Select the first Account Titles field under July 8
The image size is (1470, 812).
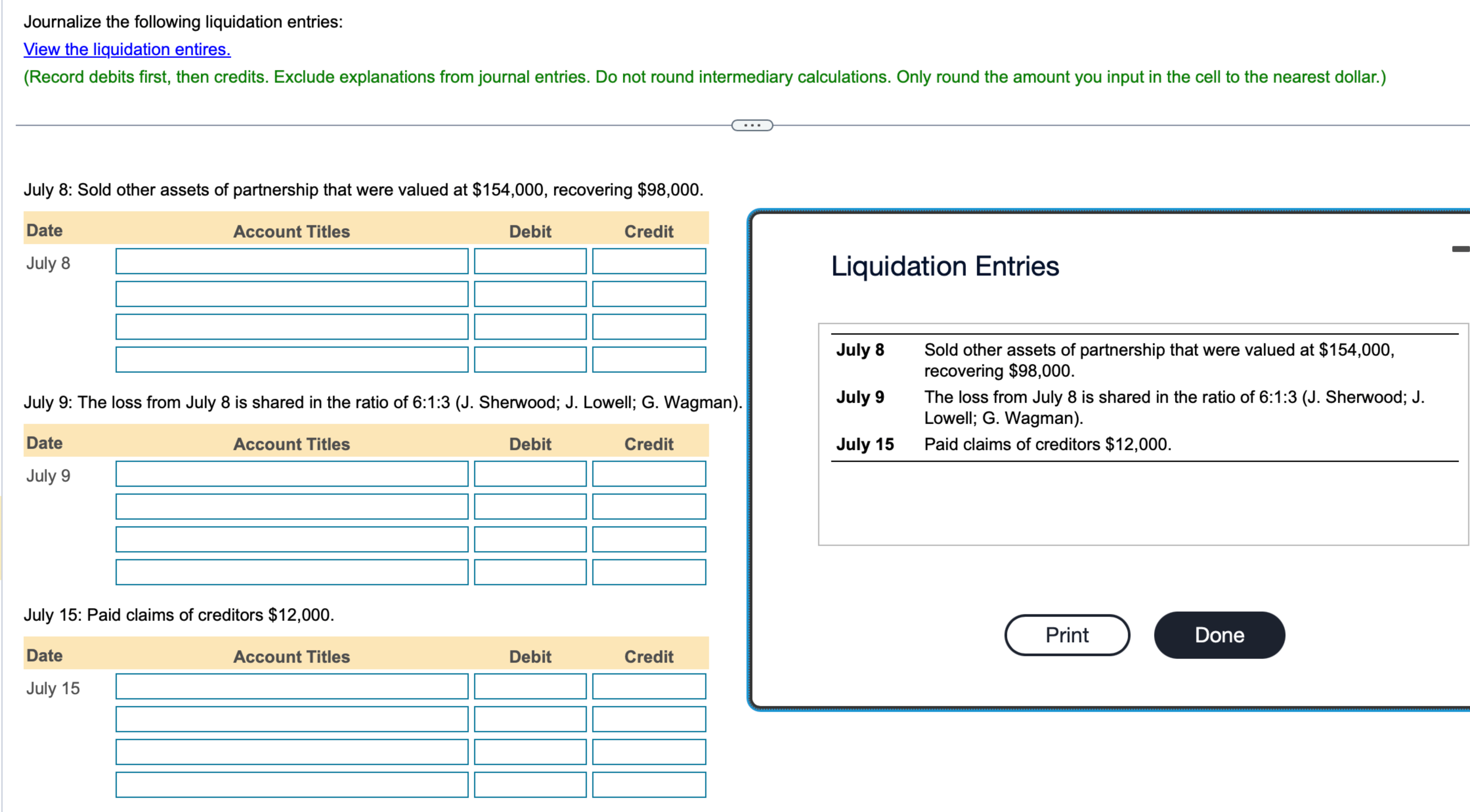(x=292, y=261)
